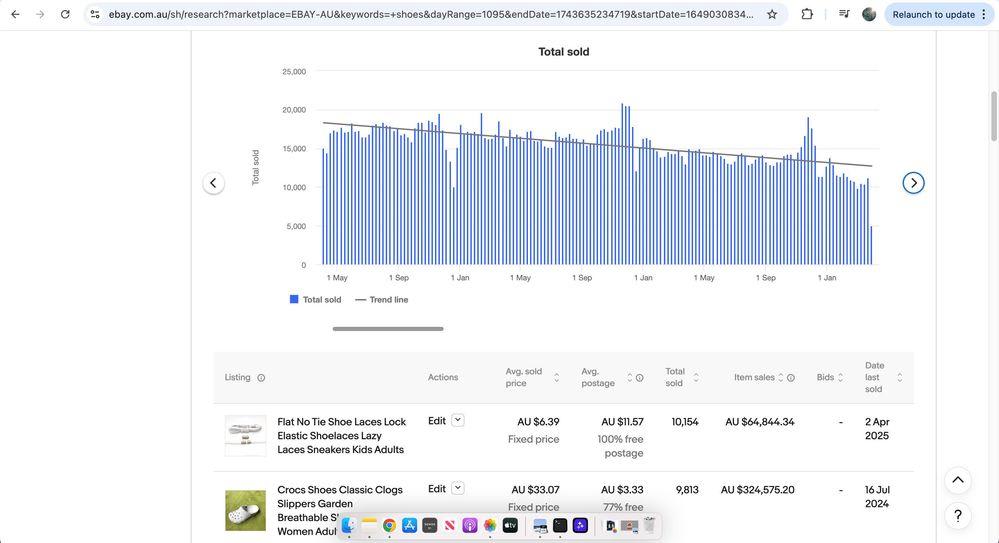
Task: Open Terminal from the dock
Action: (x=560, y=526)
